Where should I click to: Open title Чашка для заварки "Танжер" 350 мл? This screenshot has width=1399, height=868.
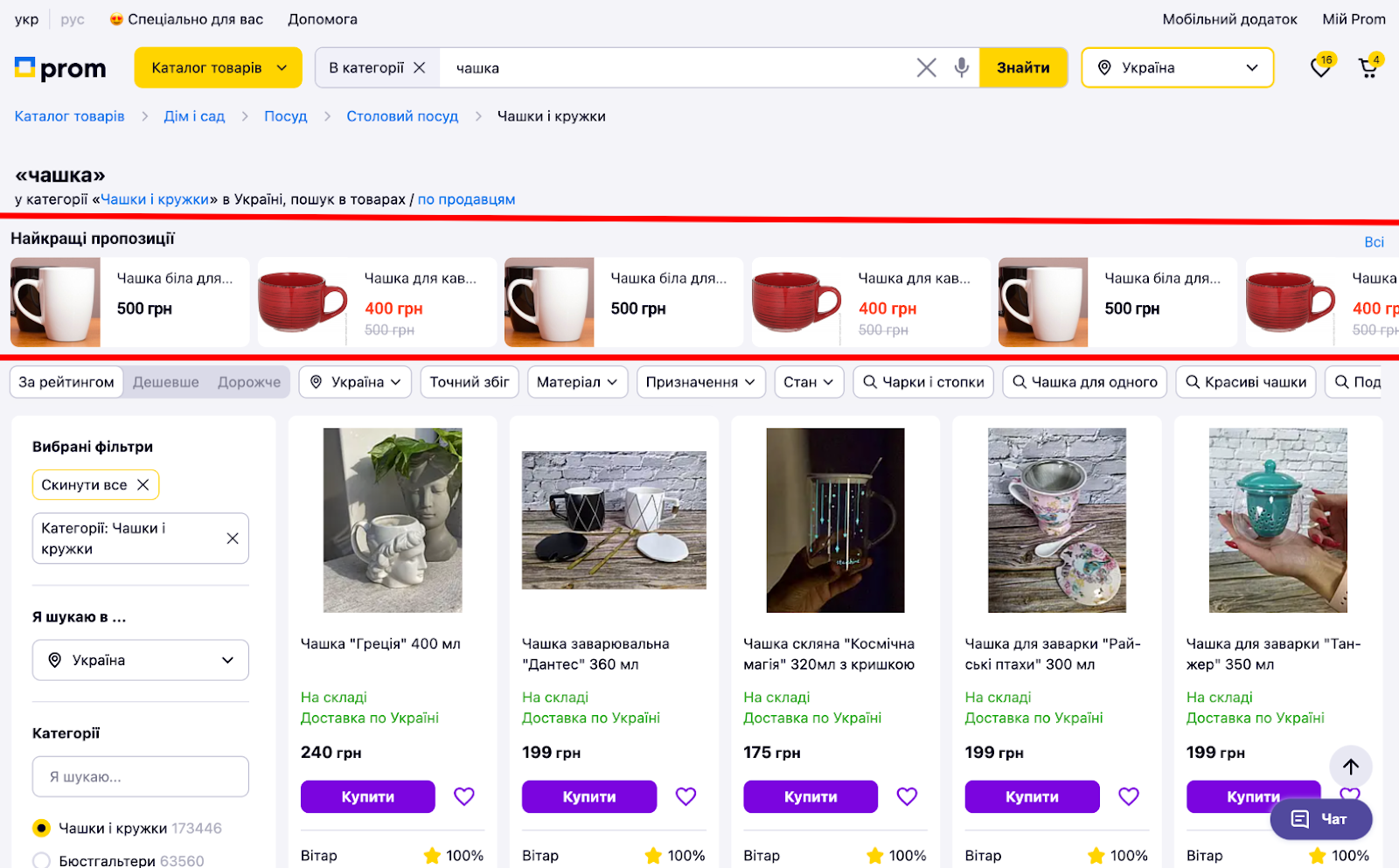[x=1273, y=654]
